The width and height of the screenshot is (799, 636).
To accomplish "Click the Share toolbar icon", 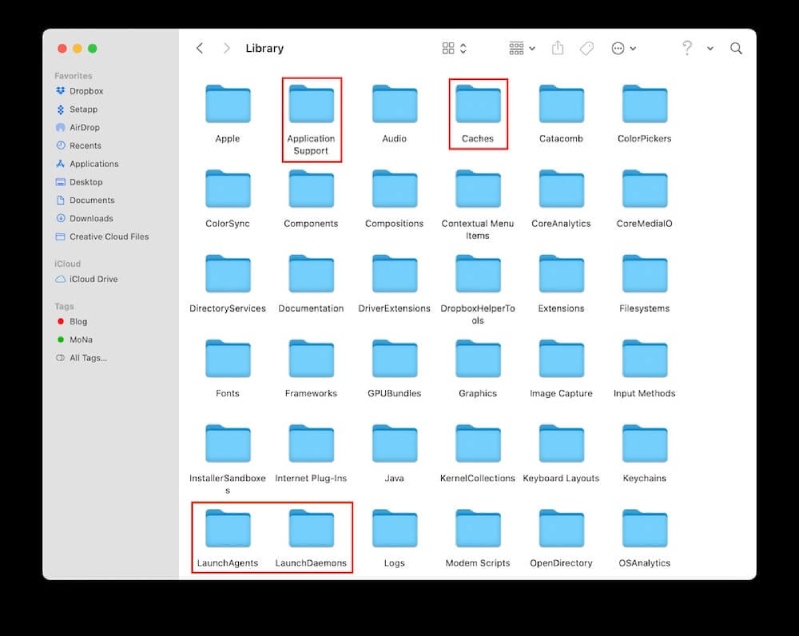I will coord(558,48).
